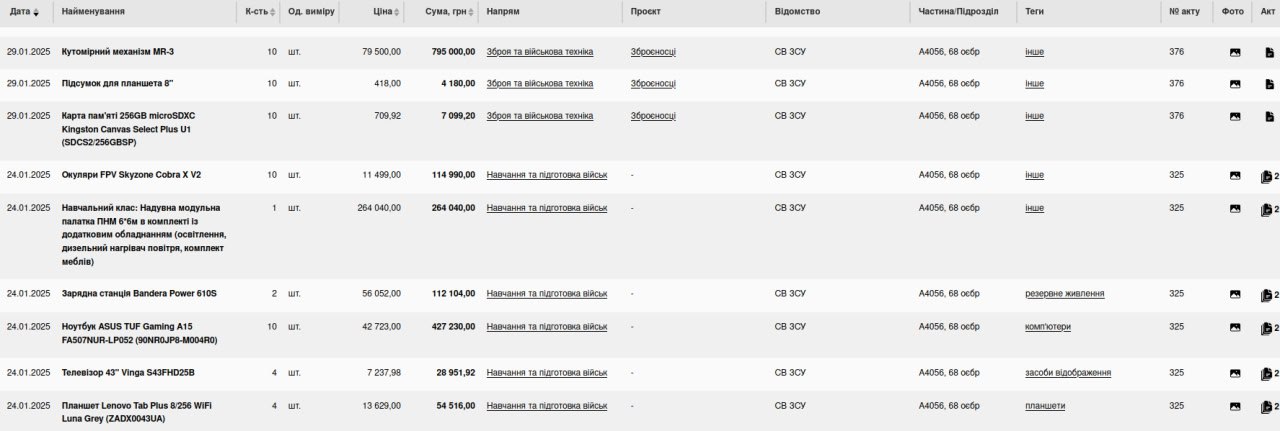Open Зброєносці project link for Кутомірний механізм
Image resolution: width=1280 pixels, height=431 pixels.
(653, 52)
